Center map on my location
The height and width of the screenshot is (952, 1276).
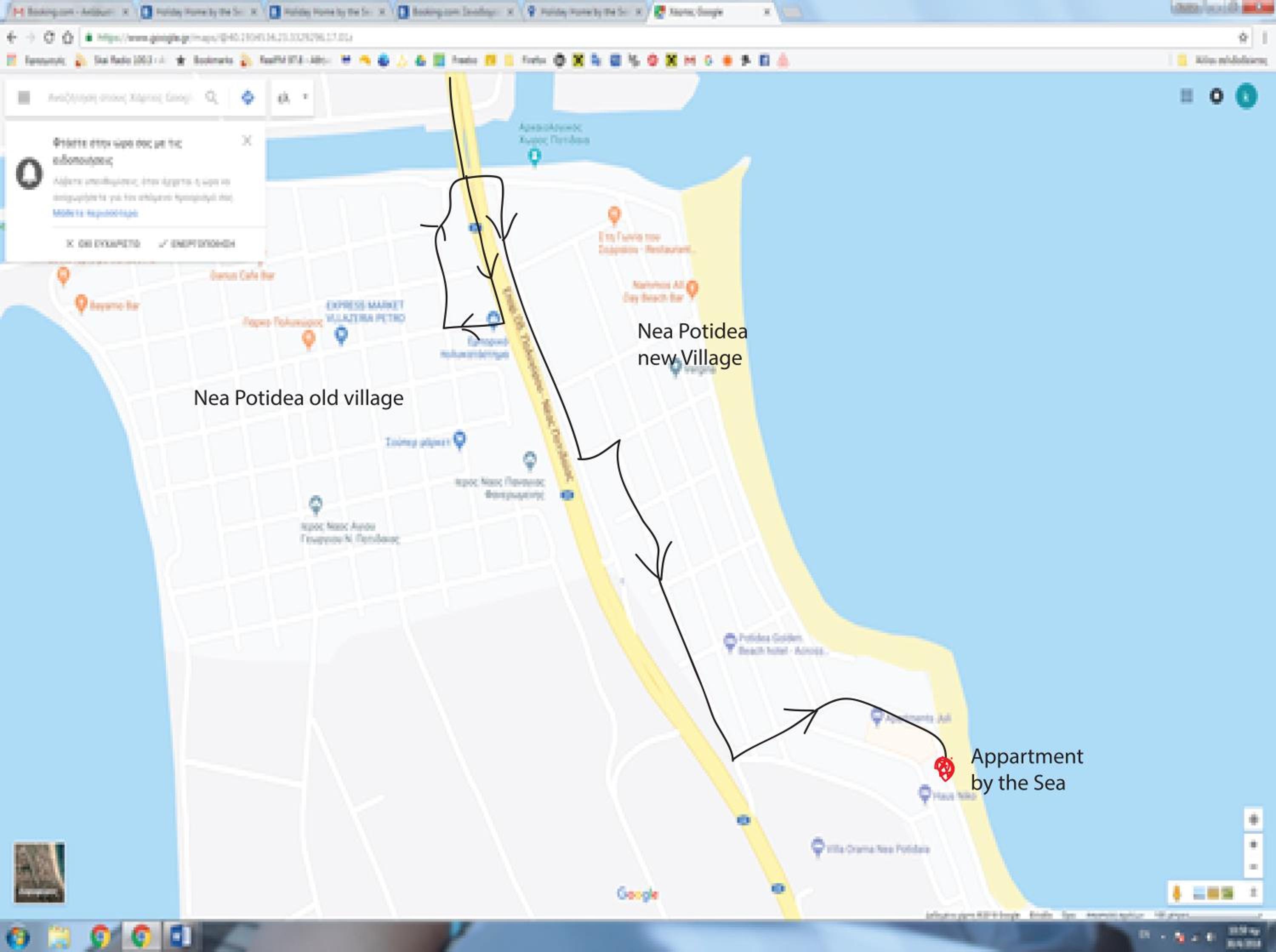coord(1253,819)
